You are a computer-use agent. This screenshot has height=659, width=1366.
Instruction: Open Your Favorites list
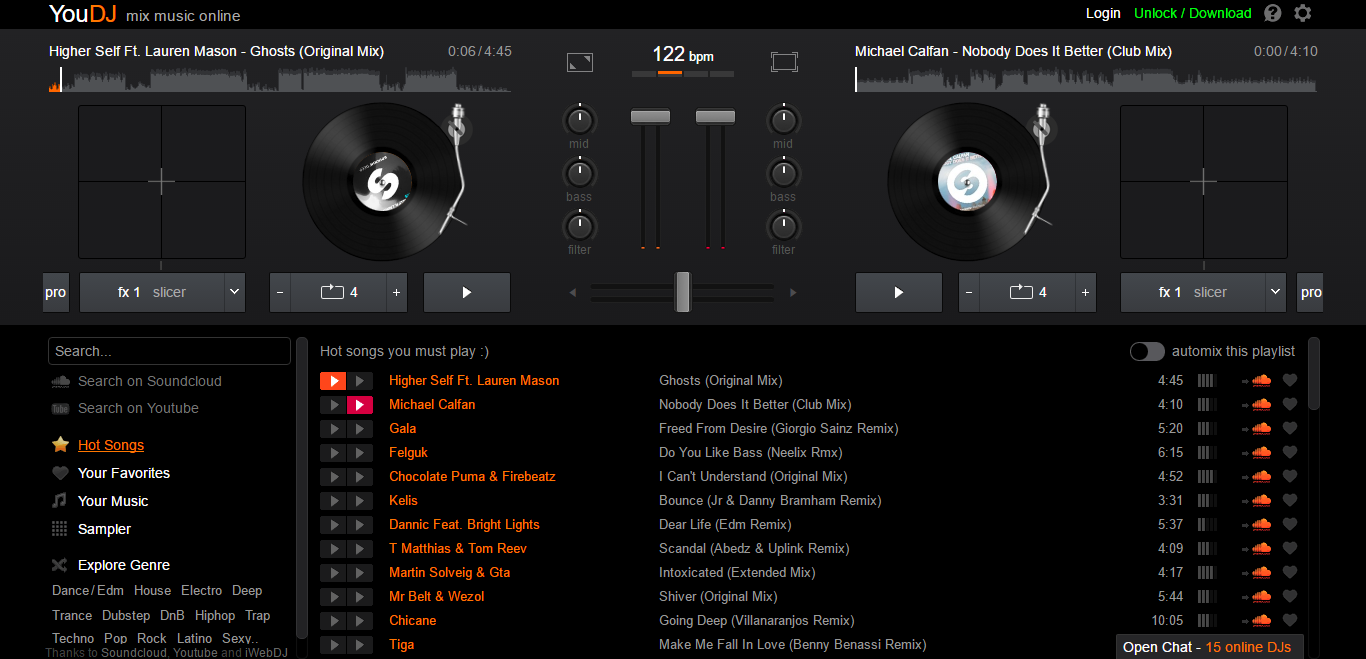tap(124, 473)
